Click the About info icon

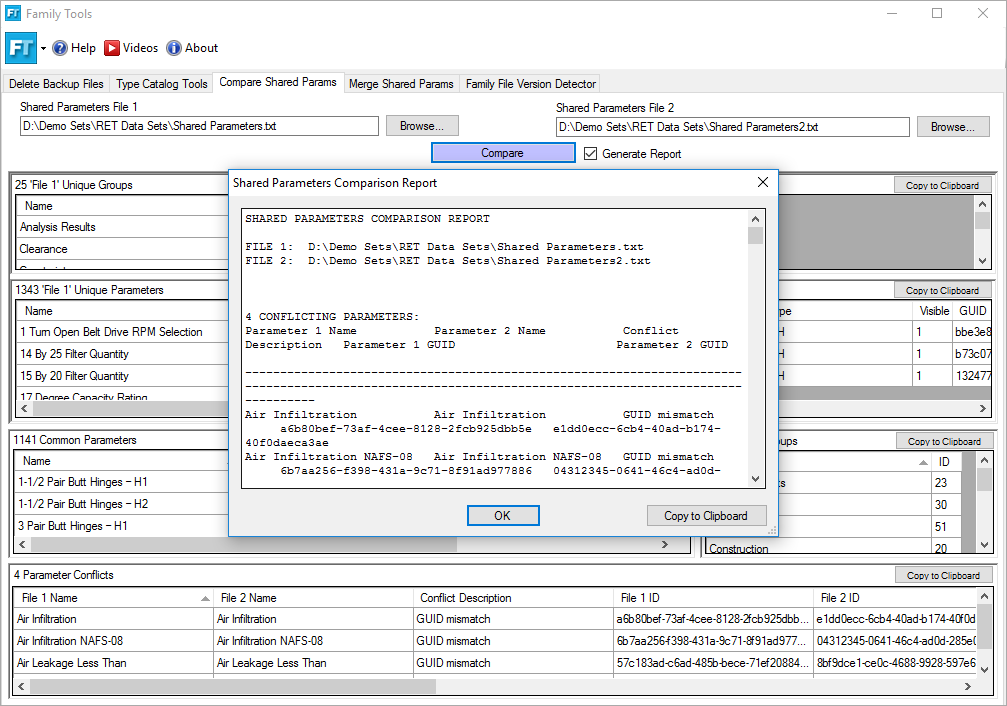pyautogui.click(x=174, y=48)
